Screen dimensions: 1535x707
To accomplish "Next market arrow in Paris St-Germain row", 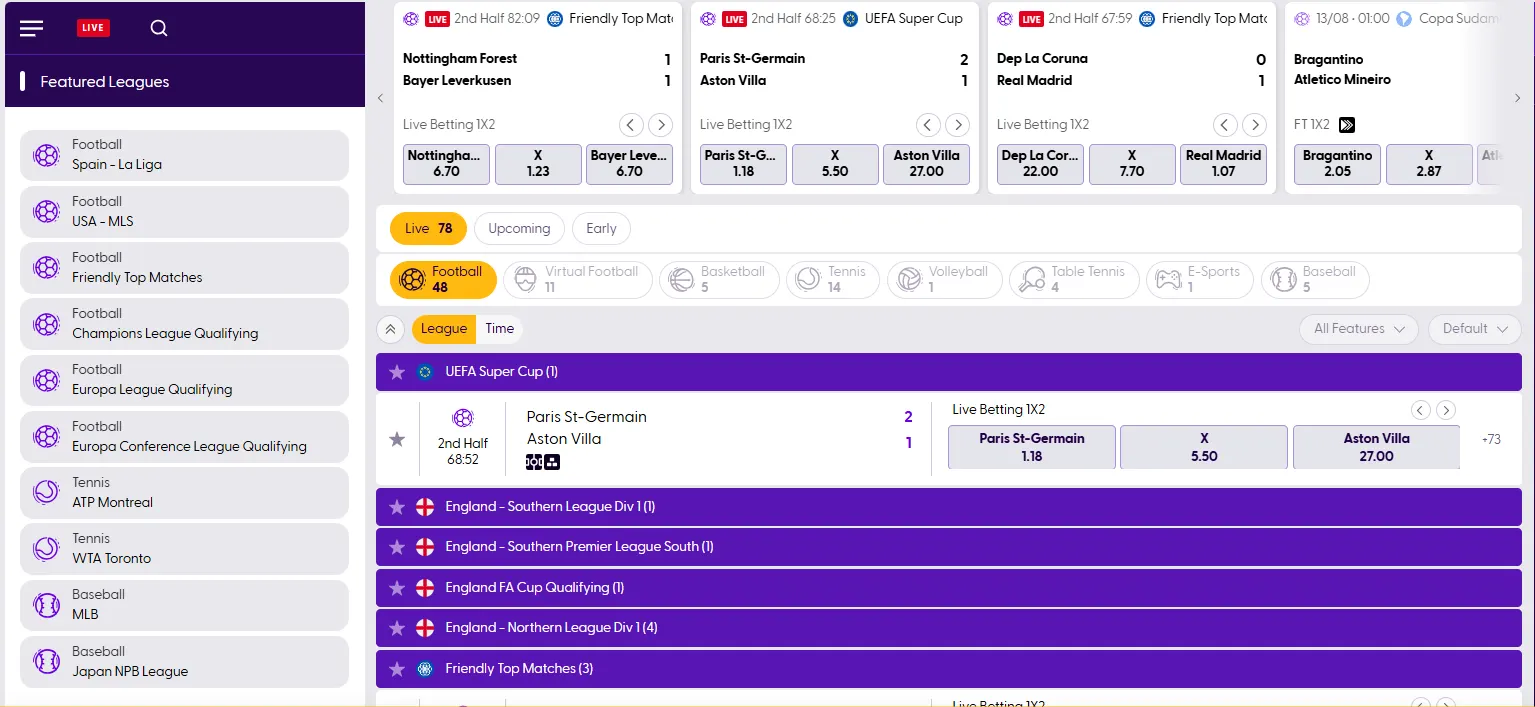I will coord(1446,410).
